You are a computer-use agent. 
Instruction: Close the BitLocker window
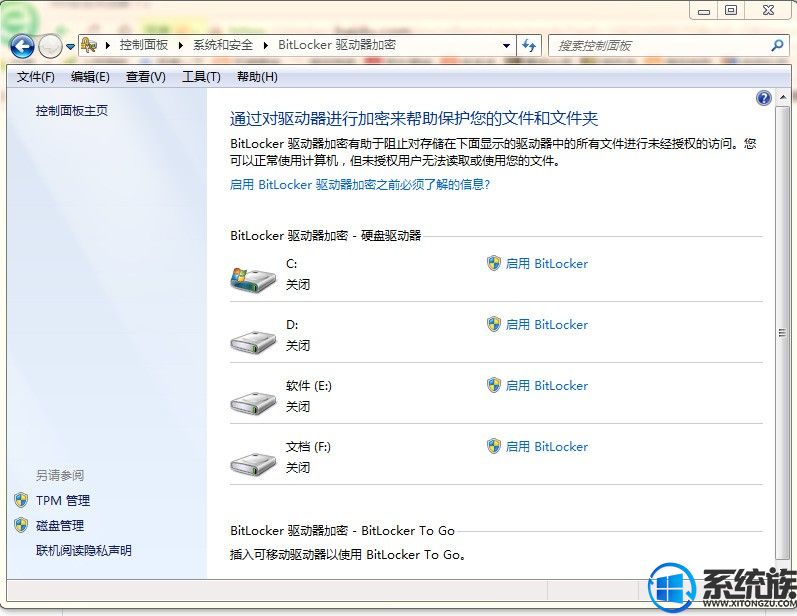pyautogui.click(x=768, y=11)
